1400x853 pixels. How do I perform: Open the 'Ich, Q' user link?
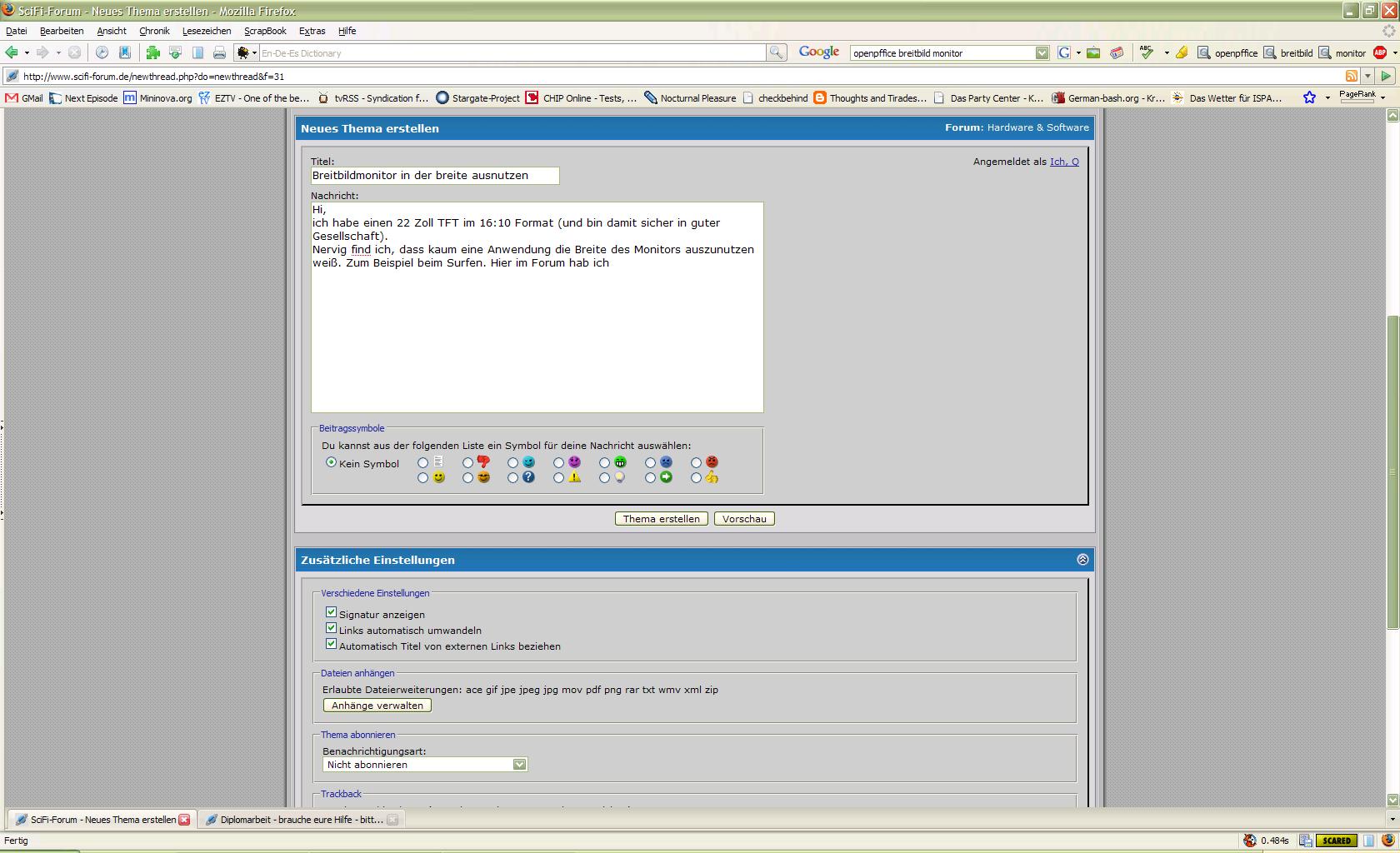(1064, 162)
